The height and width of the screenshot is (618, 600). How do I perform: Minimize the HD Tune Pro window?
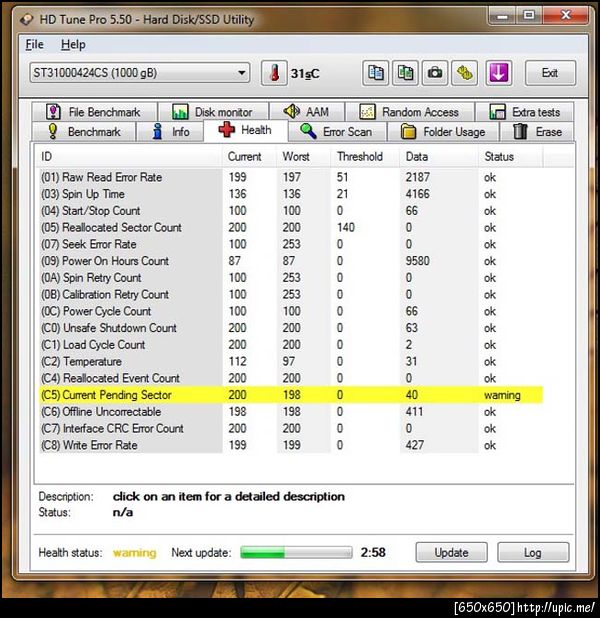coord(502,16)
